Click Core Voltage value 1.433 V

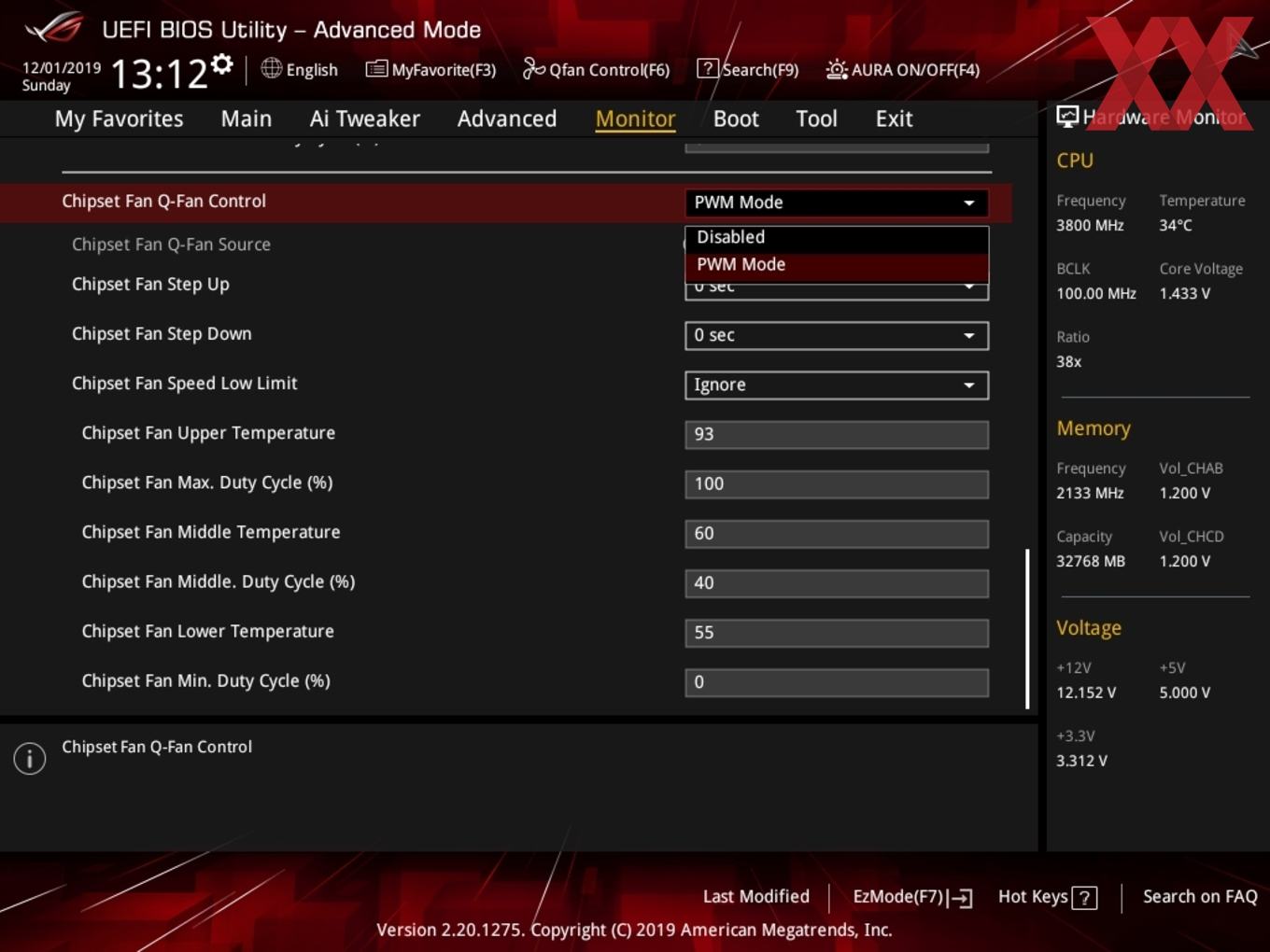1184,294
